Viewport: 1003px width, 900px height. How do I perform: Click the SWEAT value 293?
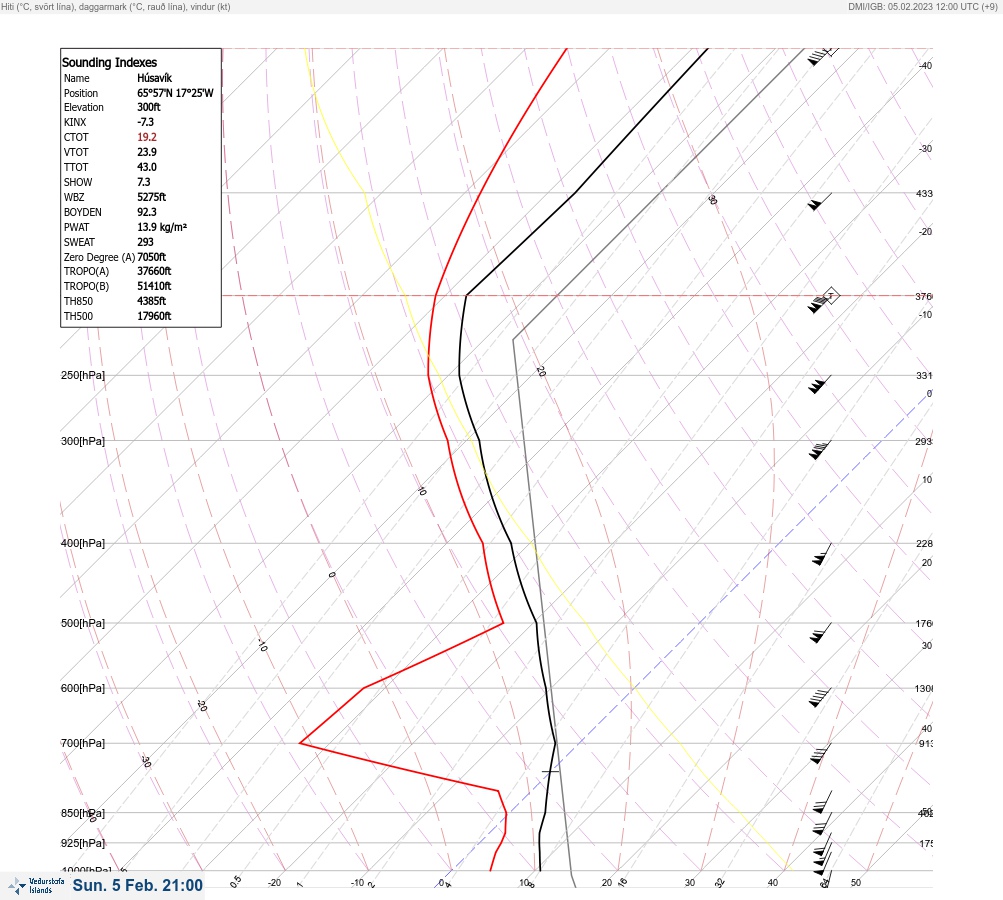[x=145, y=242]
